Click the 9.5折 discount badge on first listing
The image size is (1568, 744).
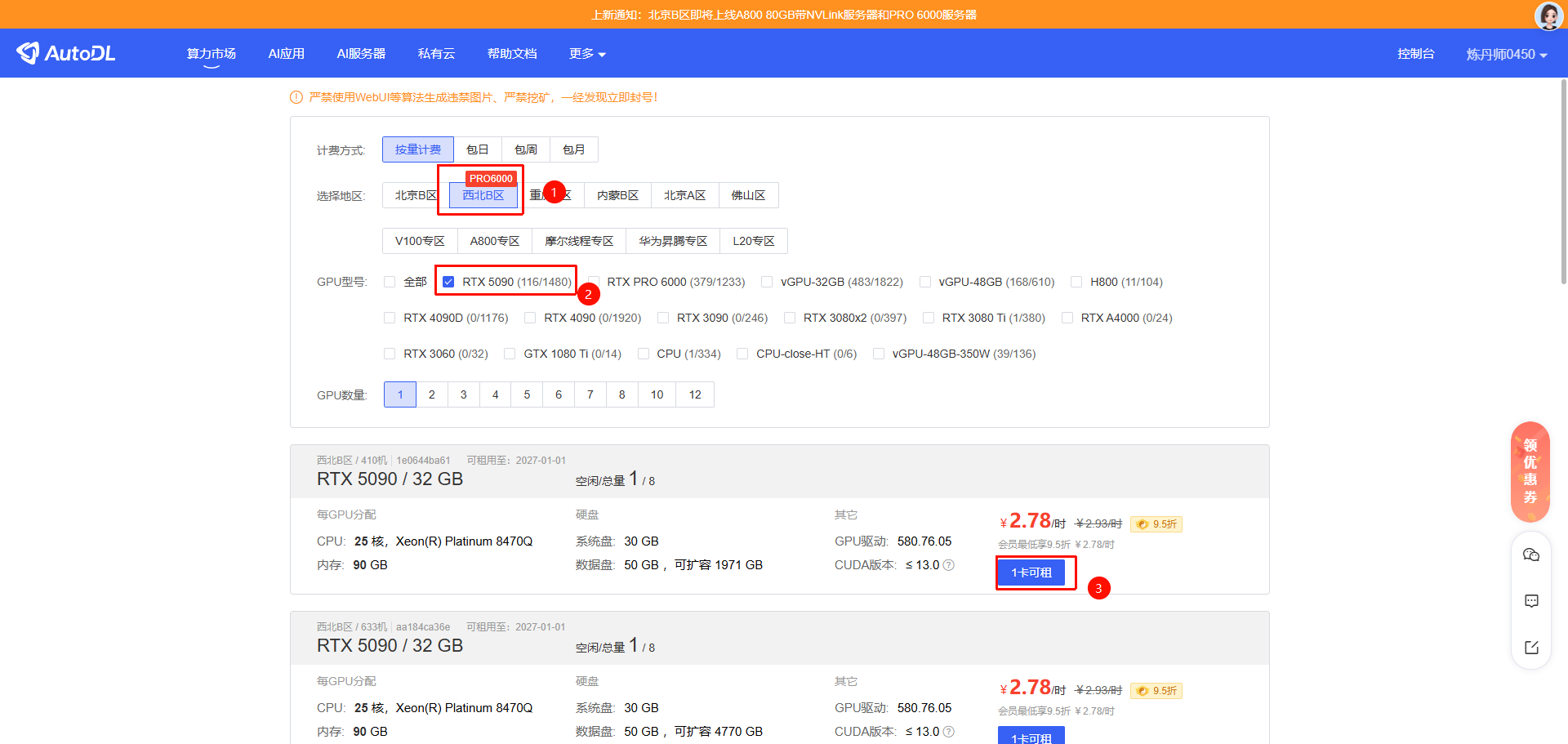tap(1157, 524)
